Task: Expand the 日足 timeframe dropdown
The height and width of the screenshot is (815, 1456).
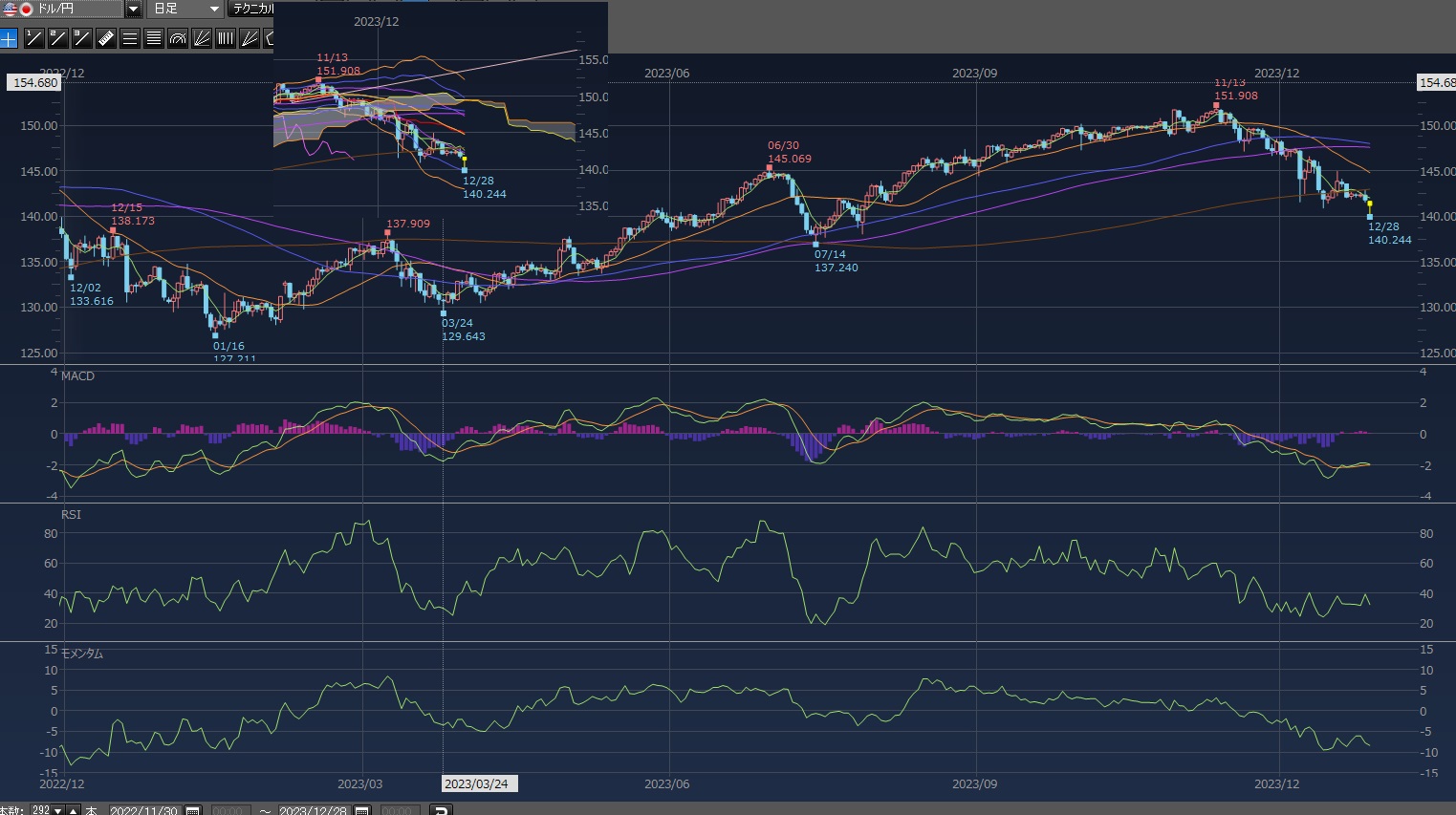Action: [214, 9]
